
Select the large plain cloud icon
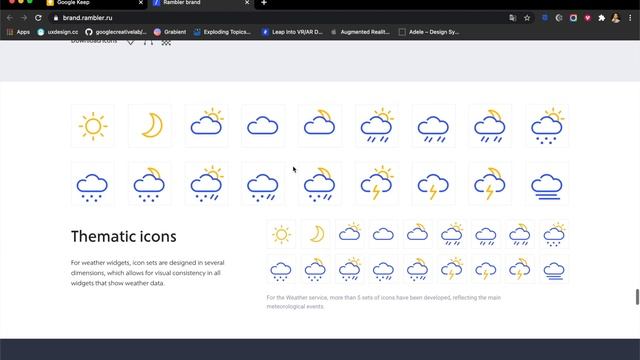coord(263,126)
